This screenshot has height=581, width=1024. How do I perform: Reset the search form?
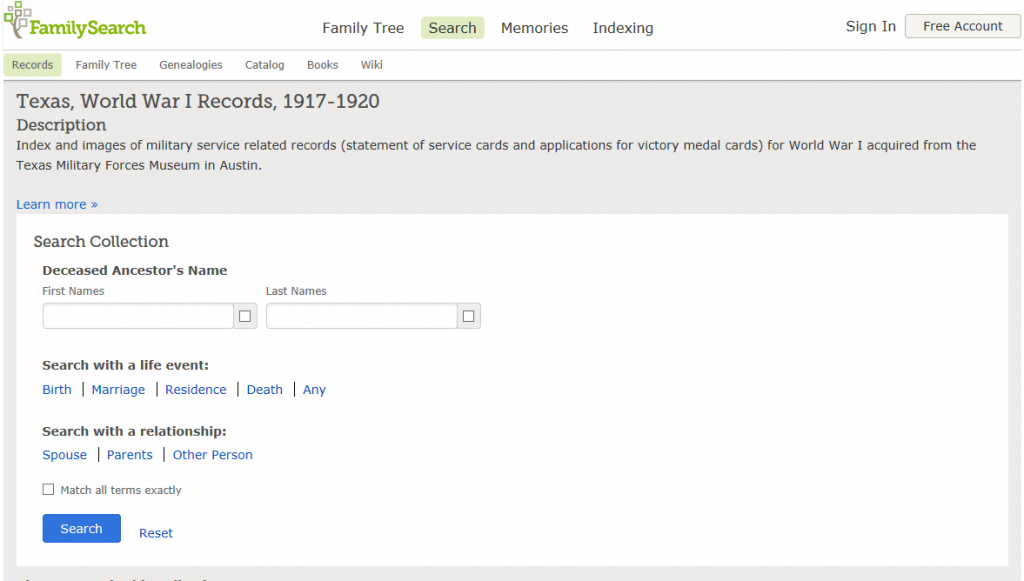click(x=155, y=533)
